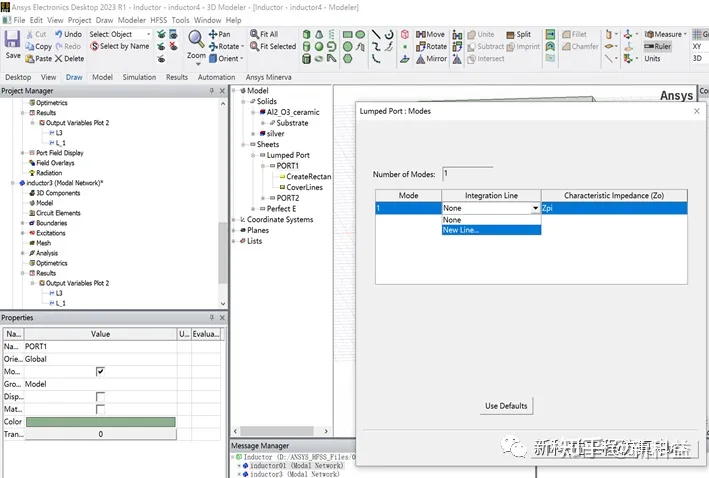Click the Undo tool

click(x=68, y=34)
